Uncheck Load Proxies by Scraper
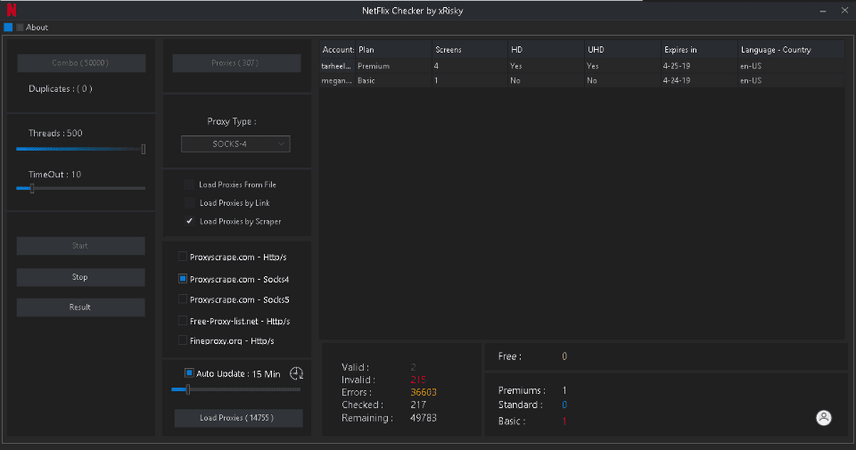 point(189,221)
